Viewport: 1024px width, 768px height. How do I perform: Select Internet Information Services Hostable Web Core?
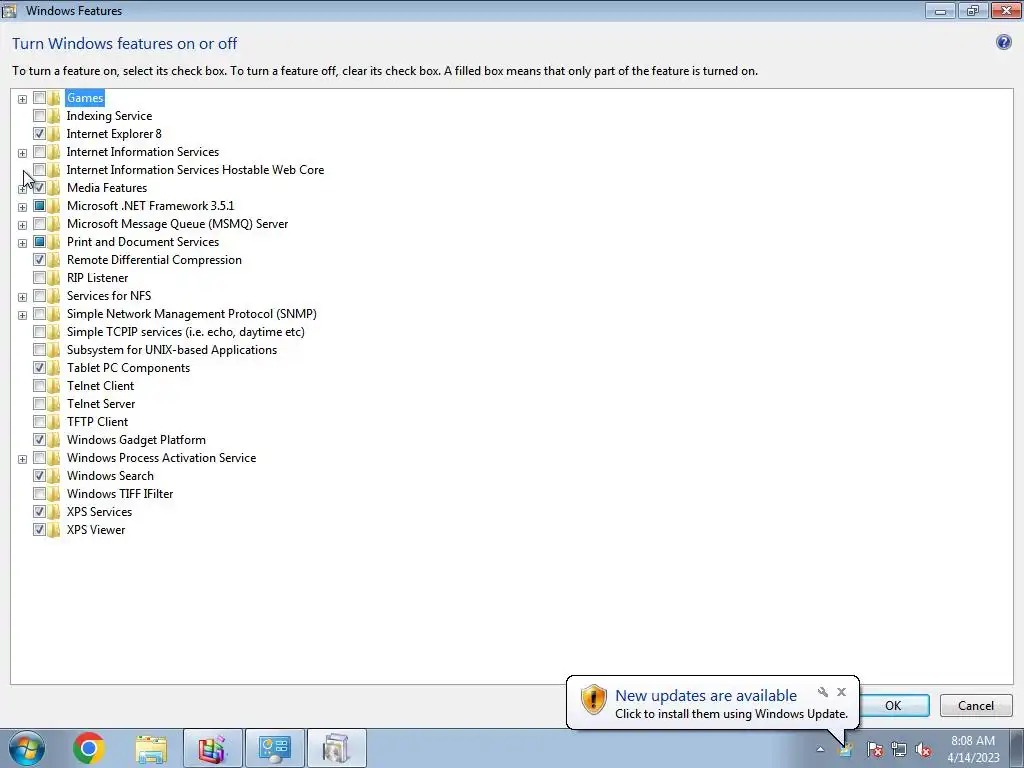click(x=195, y=170)
